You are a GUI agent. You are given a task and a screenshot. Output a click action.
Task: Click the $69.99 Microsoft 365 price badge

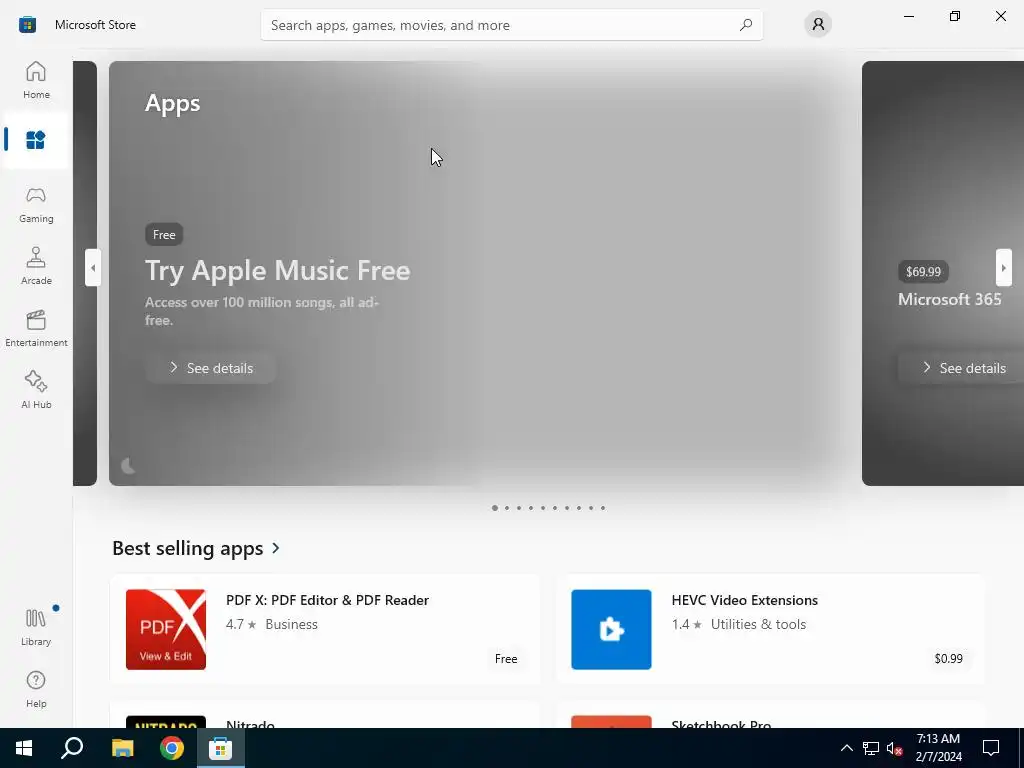click(923, 272)
